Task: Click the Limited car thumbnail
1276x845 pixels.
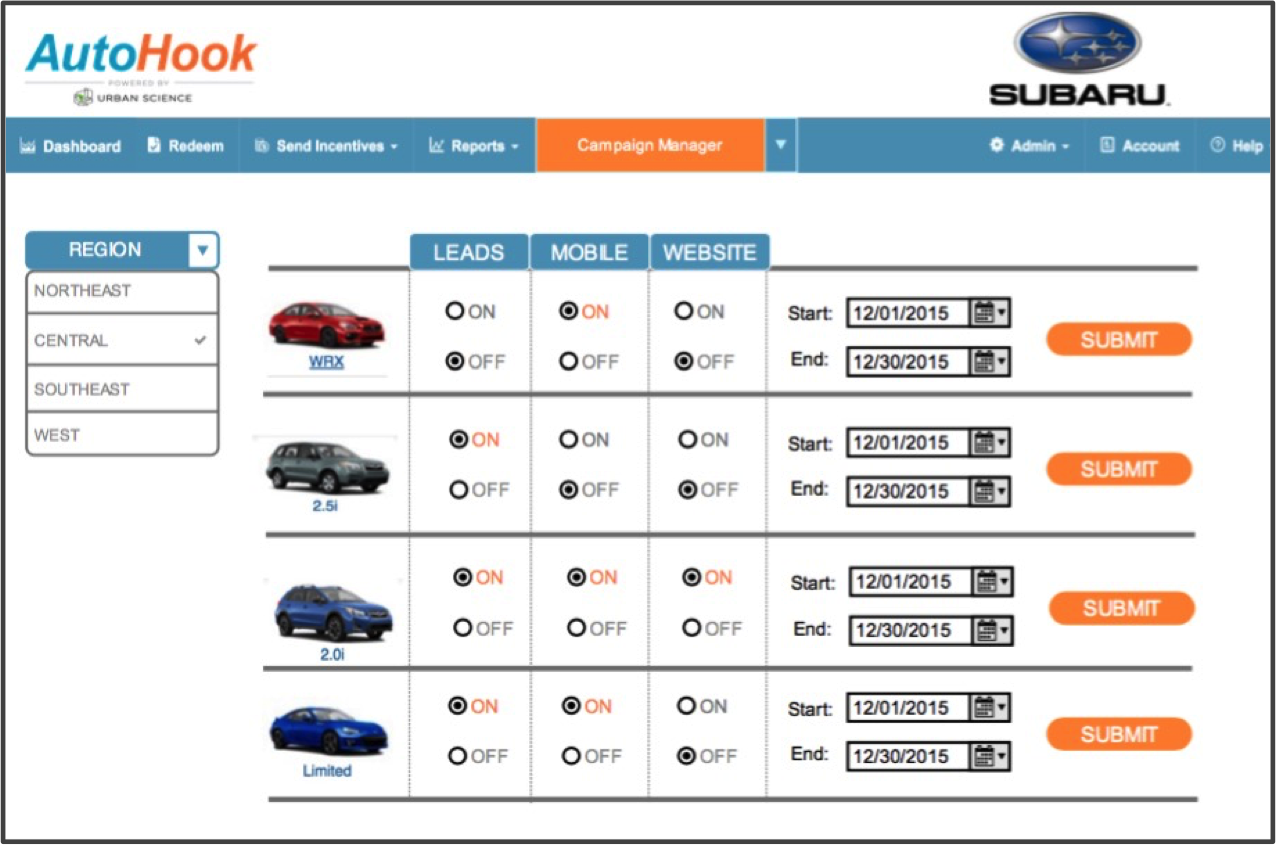Action: click(328, 731)
